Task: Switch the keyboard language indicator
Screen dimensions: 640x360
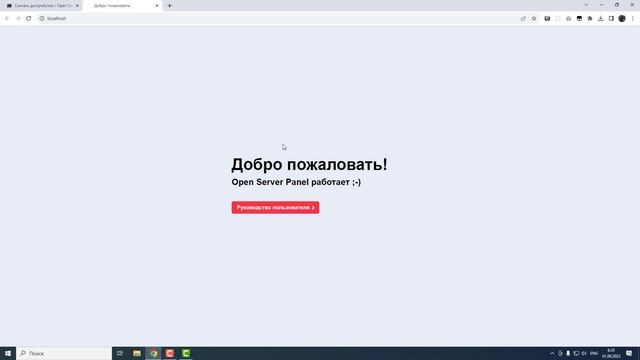Action: (594, 353)
